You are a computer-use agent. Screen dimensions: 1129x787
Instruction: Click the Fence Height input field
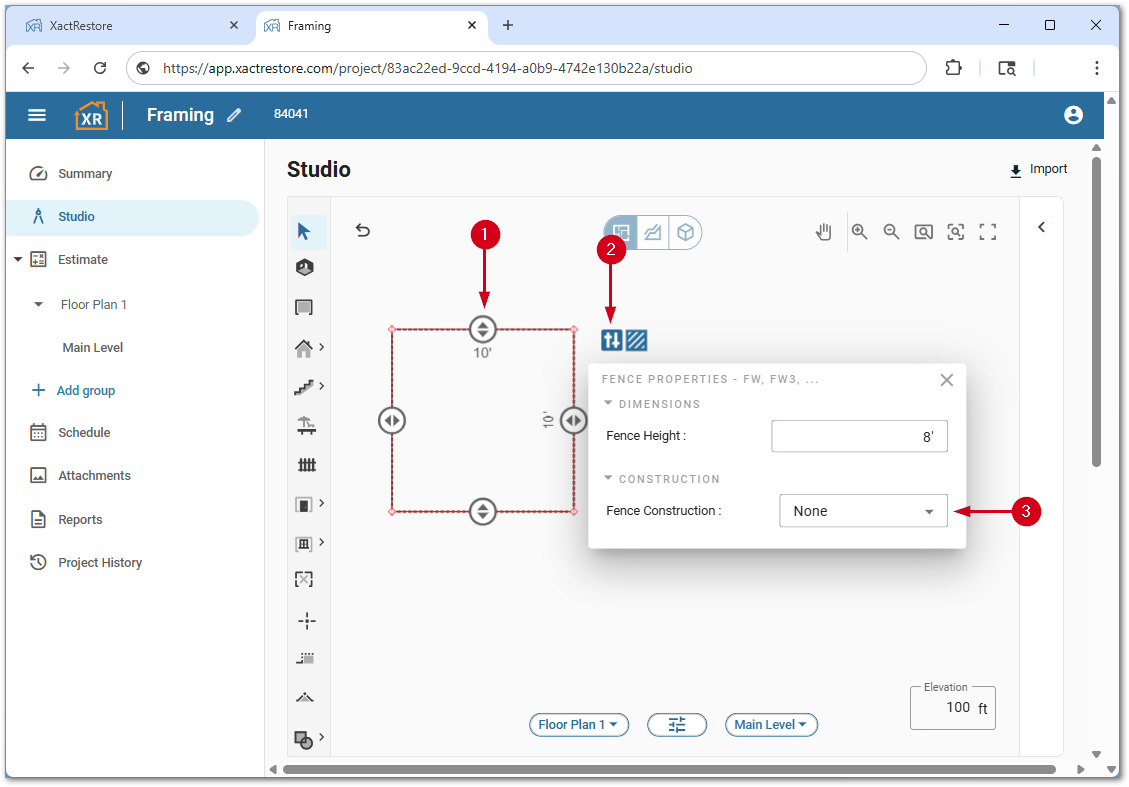coord(858,436)
